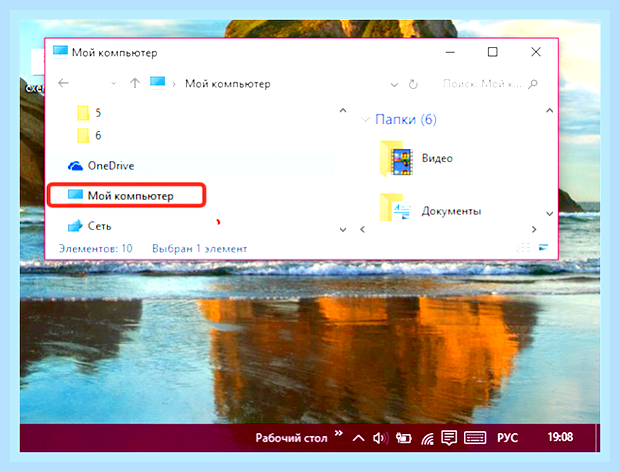Click the 'Видео' folder label
The height and width of the screenshot is (472, 620).
click(437, 158)
